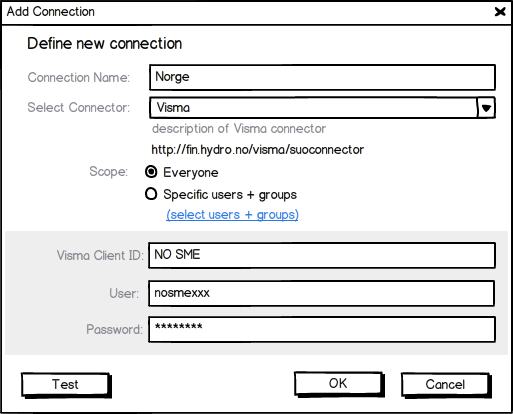
Task: Open the (select users + groups) link
Action: point(232,215)
